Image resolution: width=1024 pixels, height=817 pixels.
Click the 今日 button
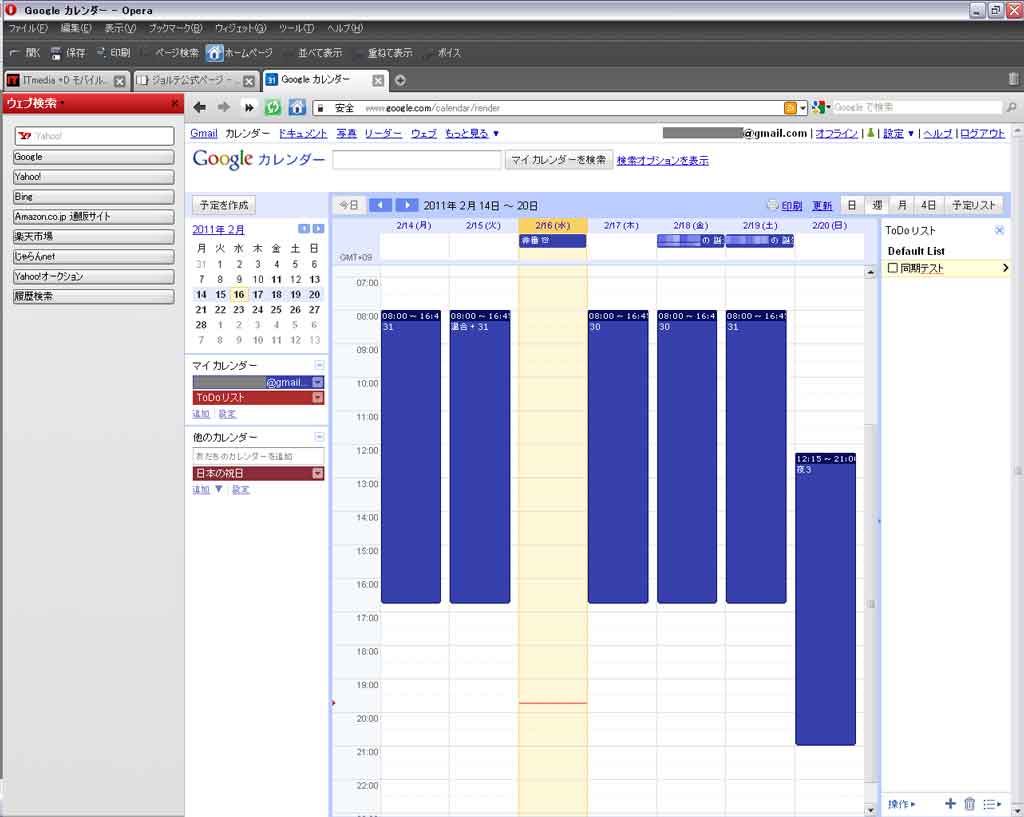pyautogui.click(x=349, y=205)
